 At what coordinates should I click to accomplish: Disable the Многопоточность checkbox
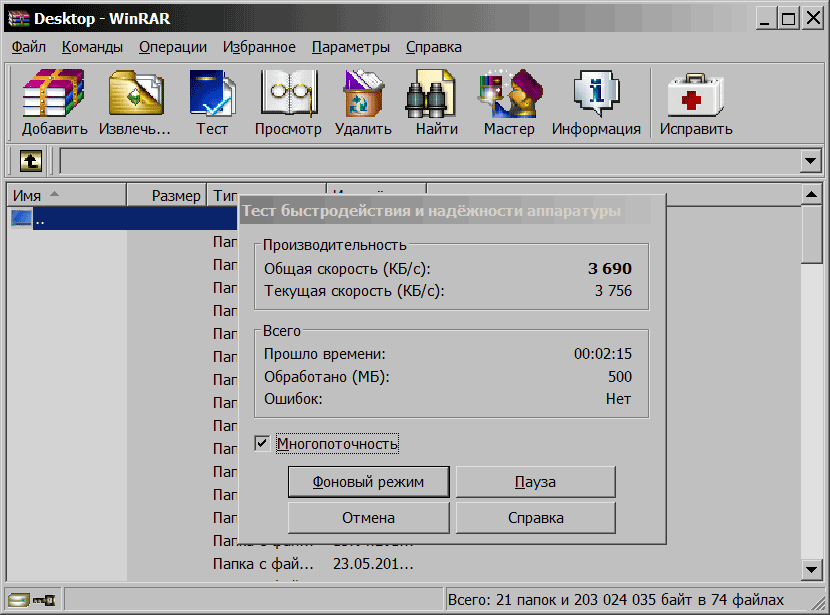[x=262, y=443]
